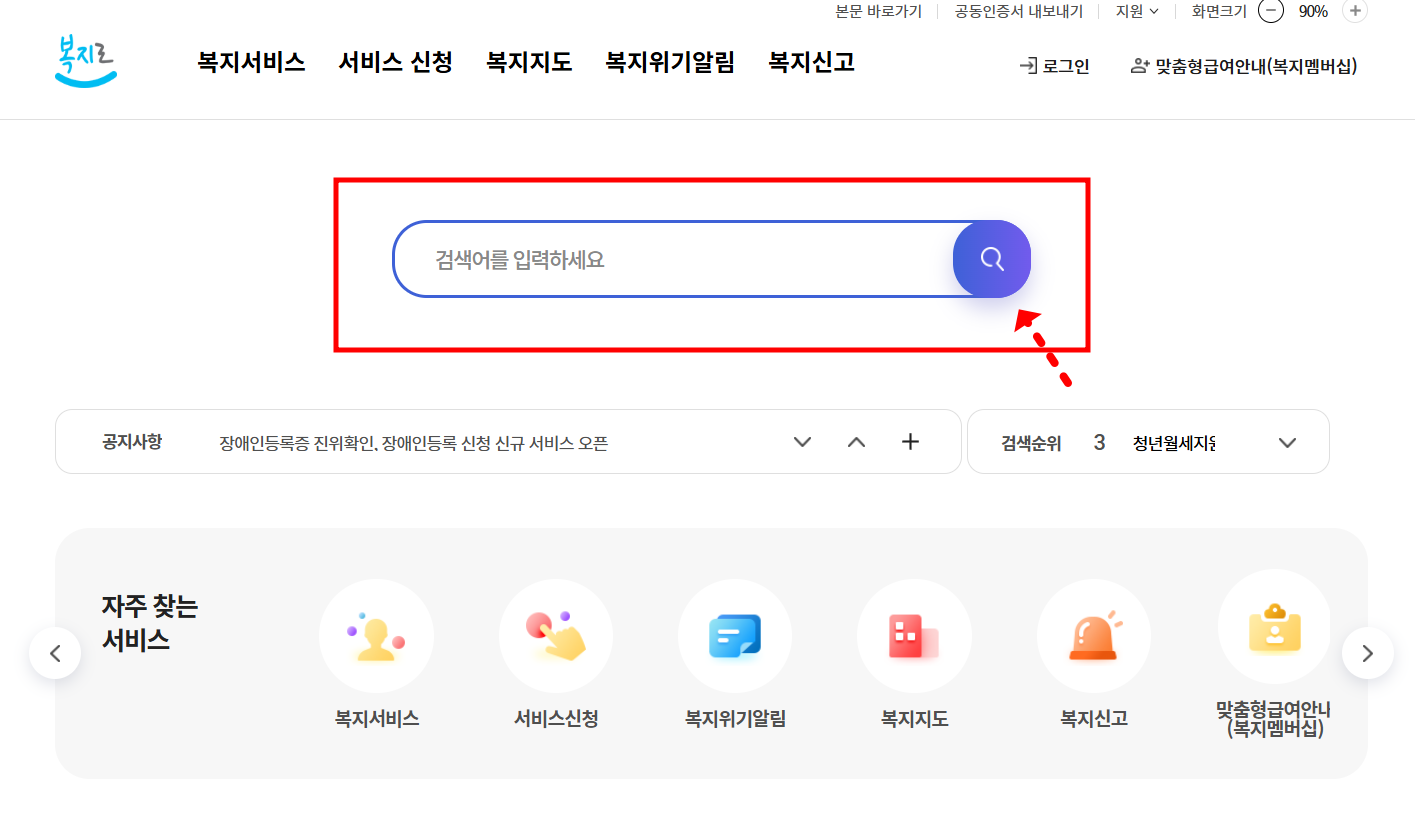Focus the 검색어를 입력하세요 search field
Viewport: 1415px width, 815px height.
tap(673, 259)
